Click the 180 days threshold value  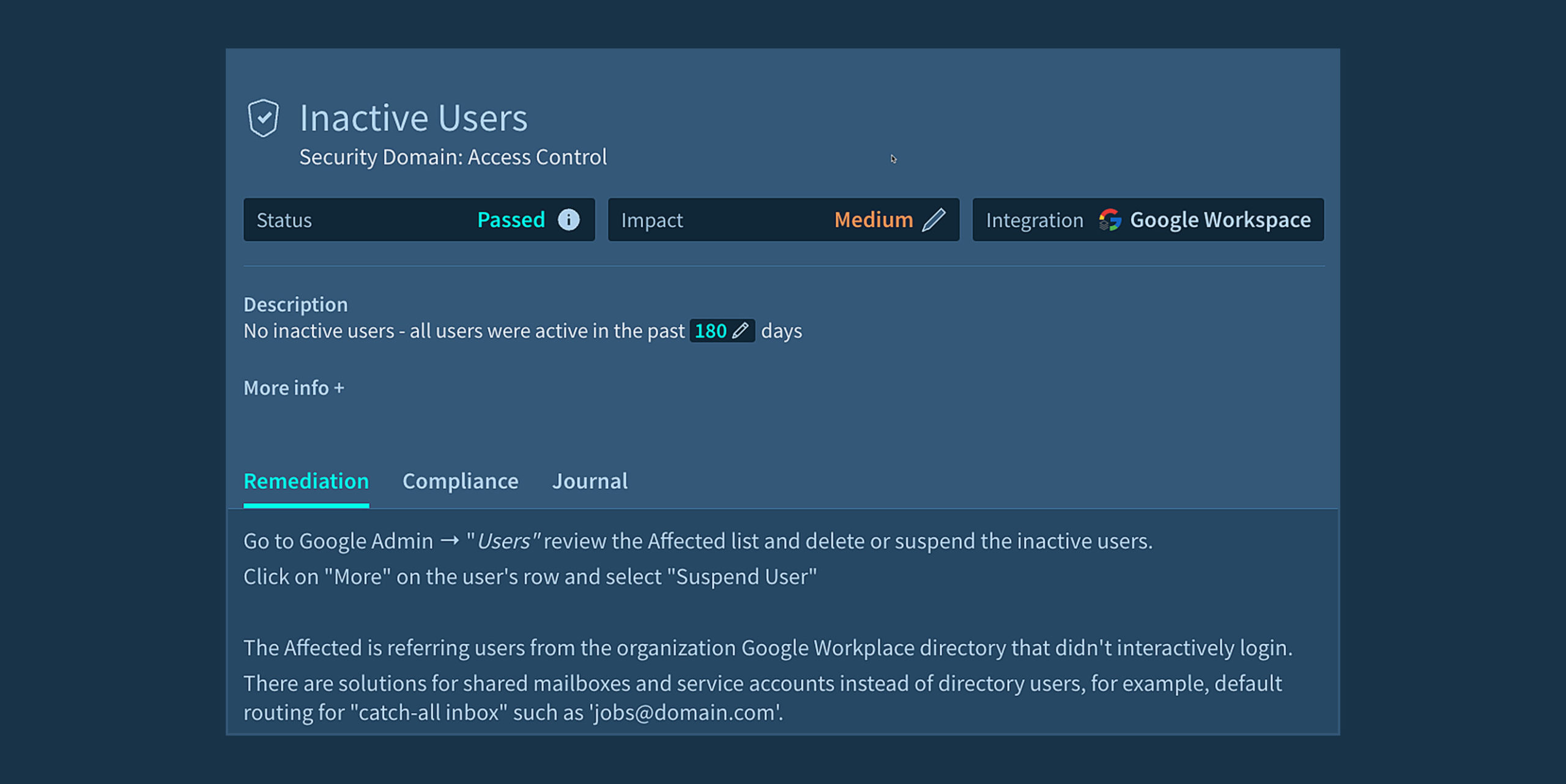tap(710, 331)
